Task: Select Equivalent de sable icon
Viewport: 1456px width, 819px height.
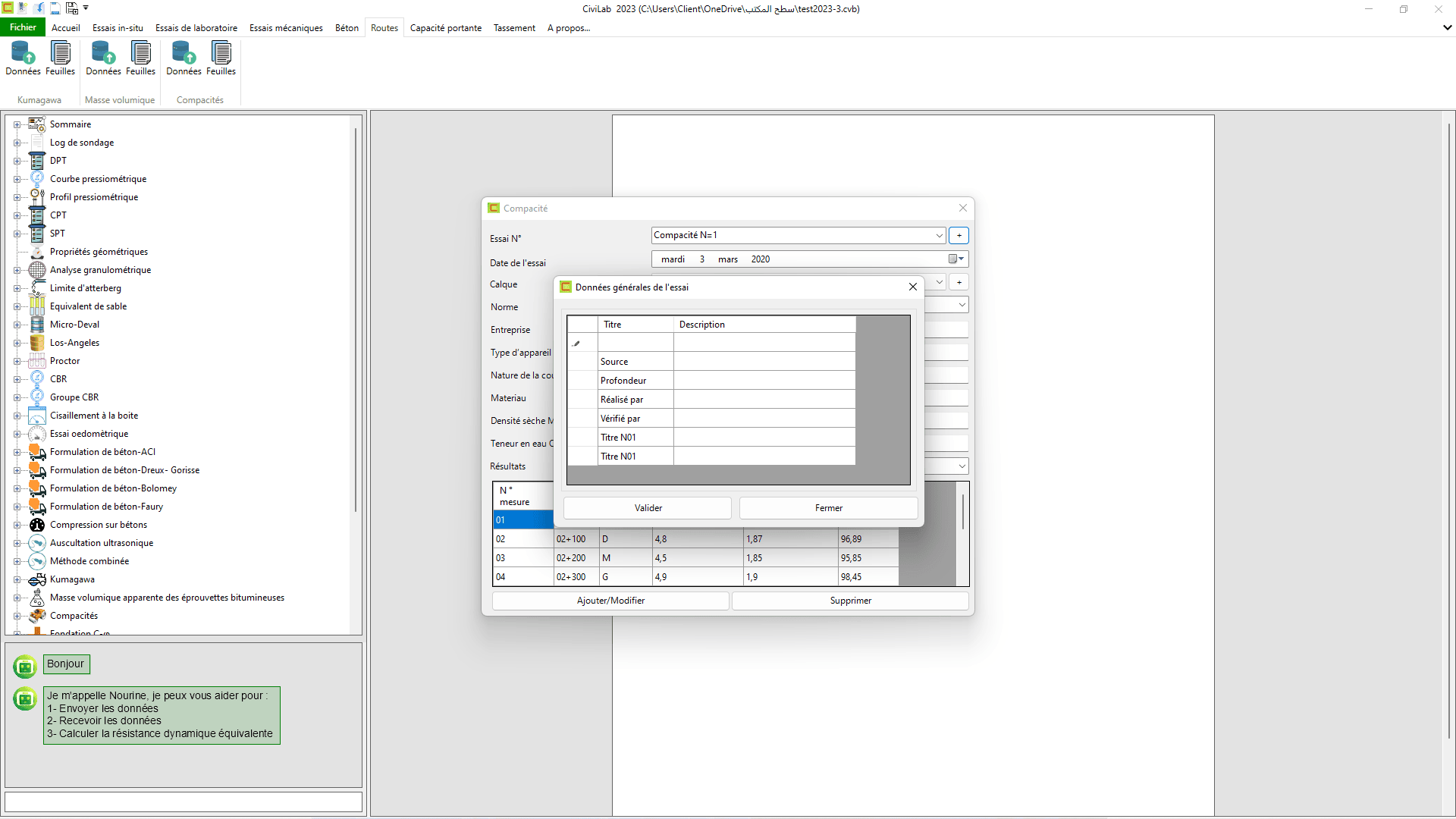Action: [x=37, y=306]
